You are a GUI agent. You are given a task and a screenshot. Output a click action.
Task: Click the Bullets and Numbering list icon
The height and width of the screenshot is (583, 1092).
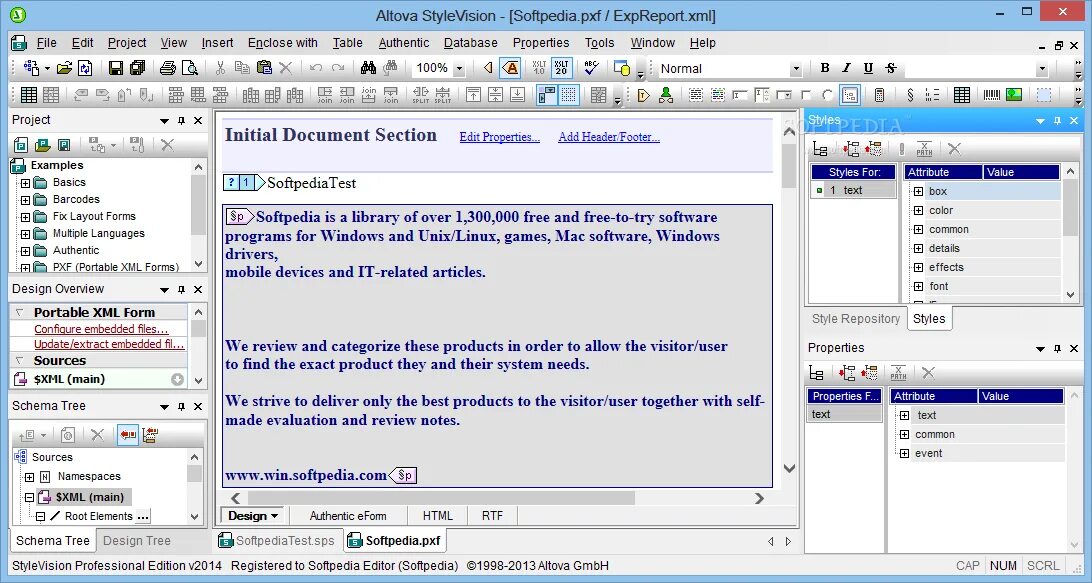[932, 95]
